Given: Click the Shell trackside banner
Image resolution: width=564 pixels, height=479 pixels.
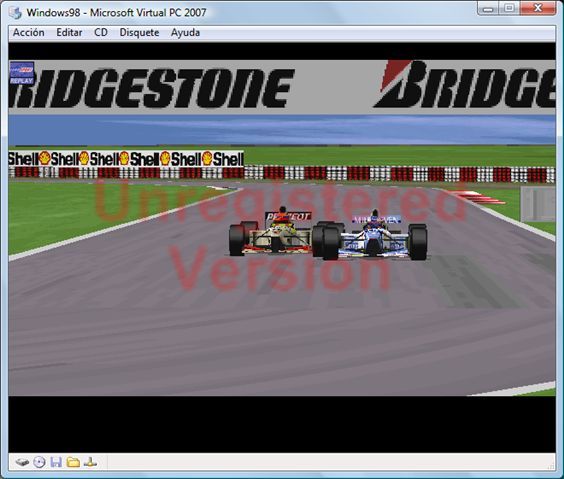Looking at the screenshot, I should [126, 159].
